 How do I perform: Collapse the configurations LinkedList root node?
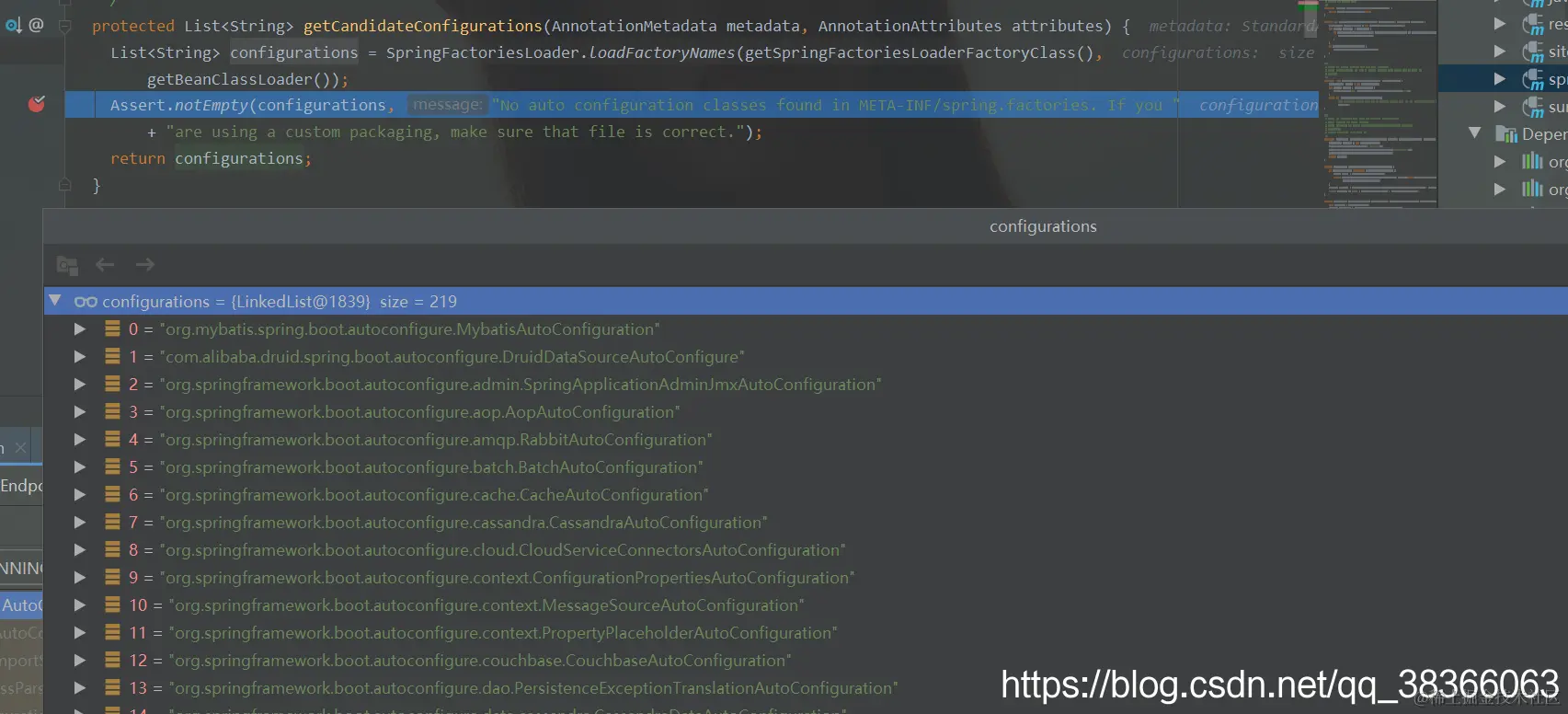pyautogui.click(x=55, y=301)
